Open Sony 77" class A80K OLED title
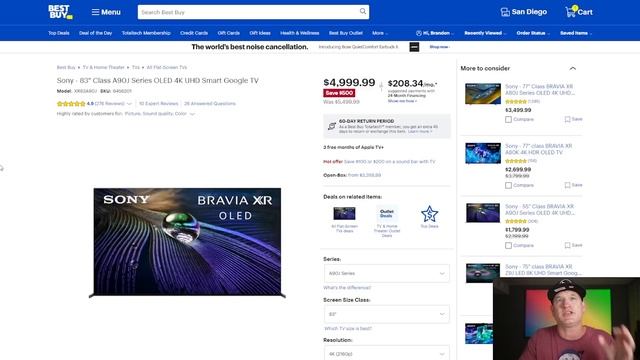This screenshot has height=360, width=640. [x=538, y=149]
